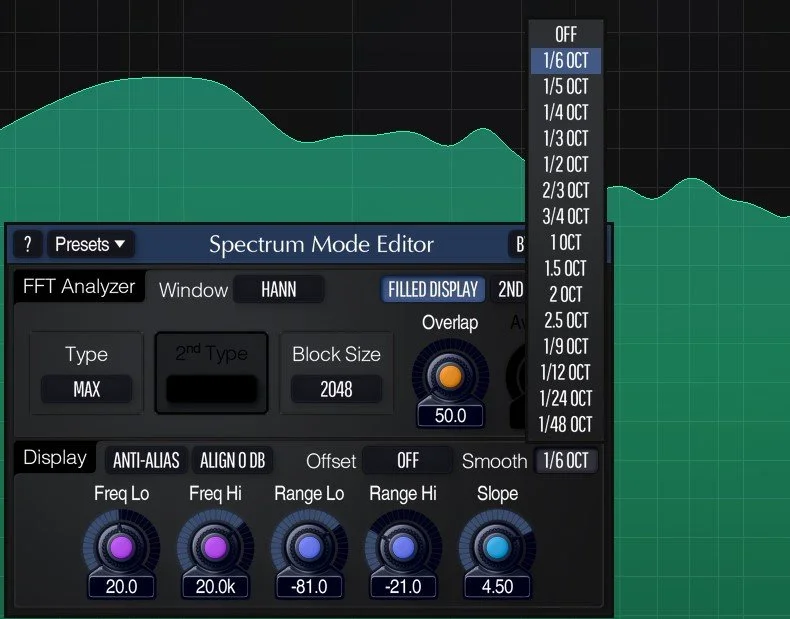Click the Range Hi value -21.0
The image size is (790, 619).
coord(403,587)
